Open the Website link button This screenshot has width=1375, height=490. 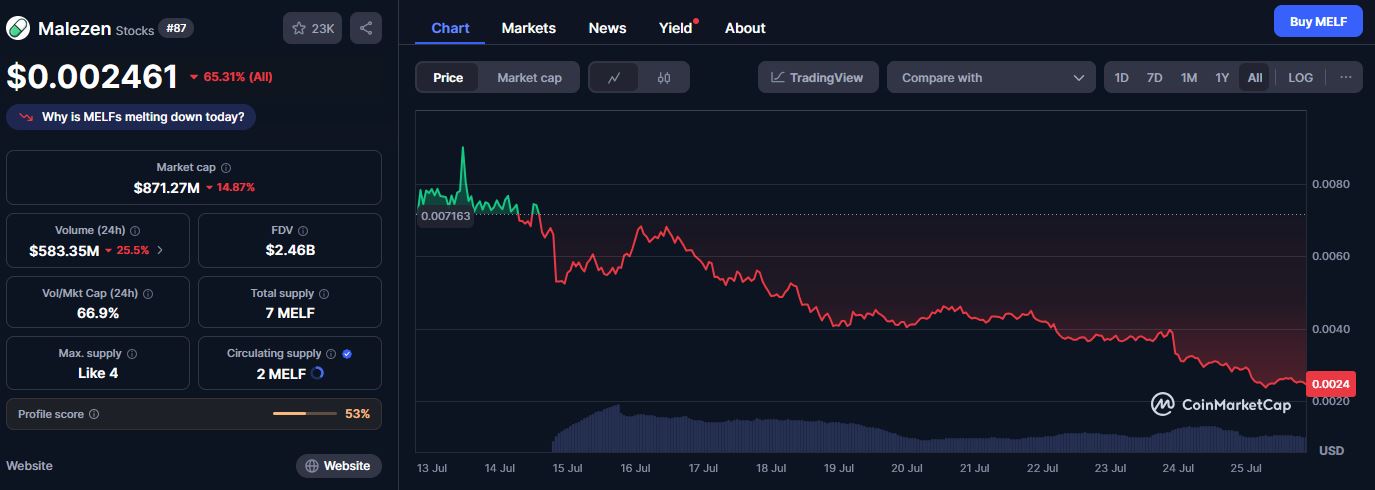339,466
